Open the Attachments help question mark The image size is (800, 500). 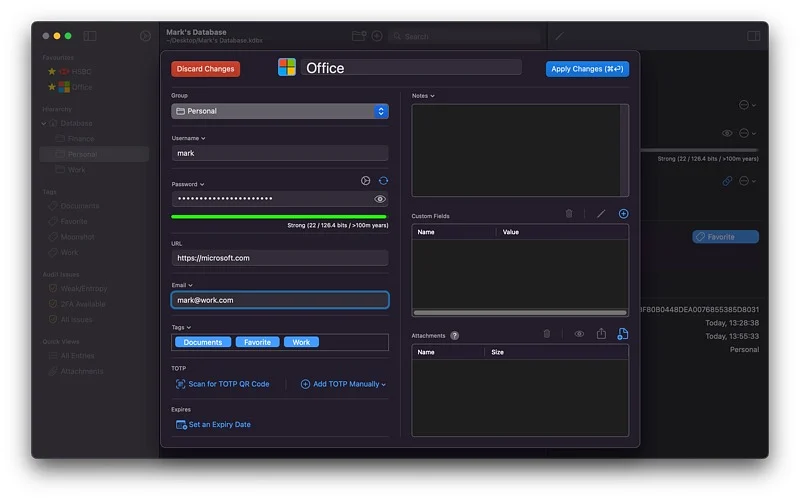(455, 335)
